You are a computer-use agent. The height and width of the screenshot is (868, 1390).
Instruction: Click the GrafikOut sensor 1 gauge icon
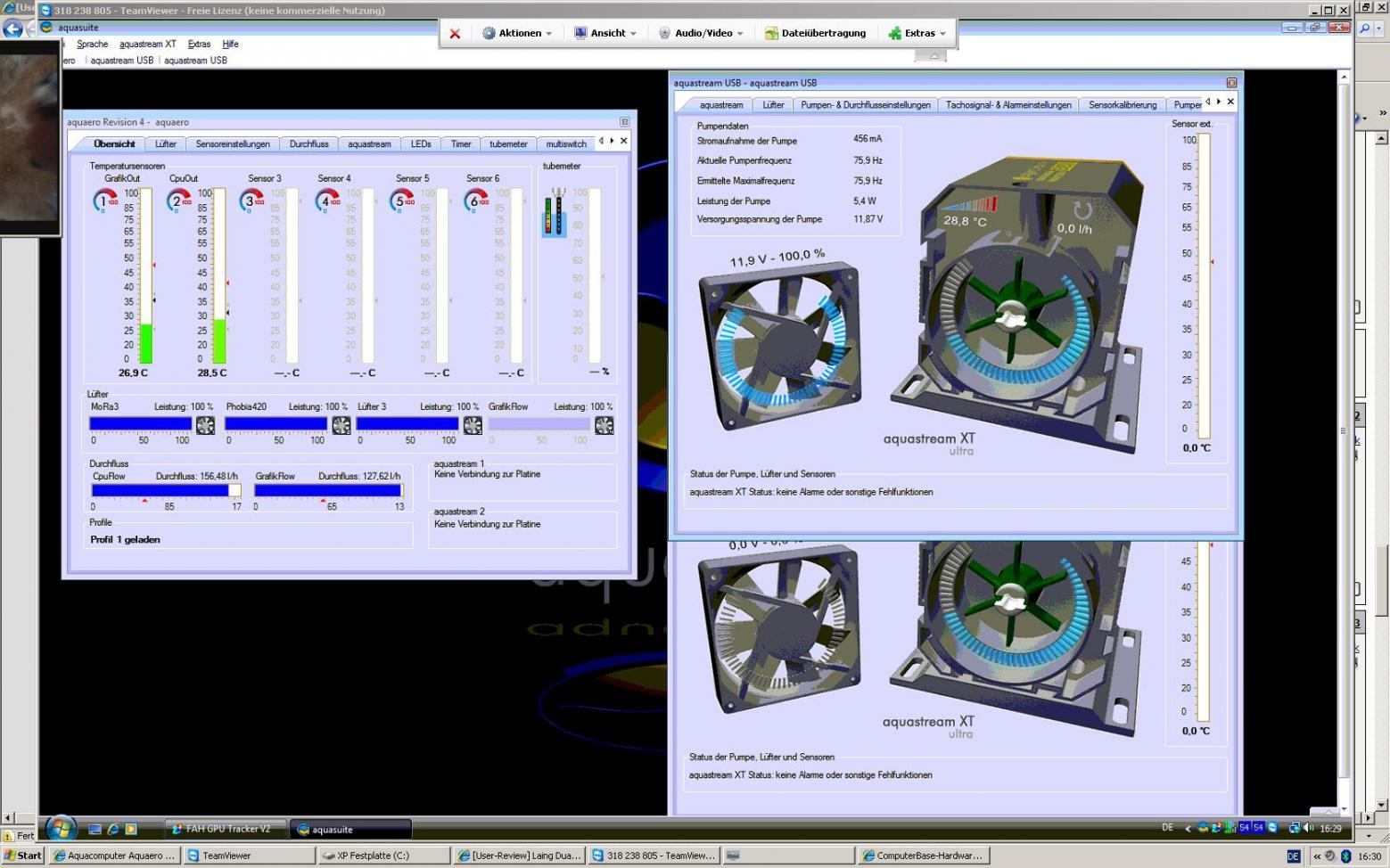[105, 201]
